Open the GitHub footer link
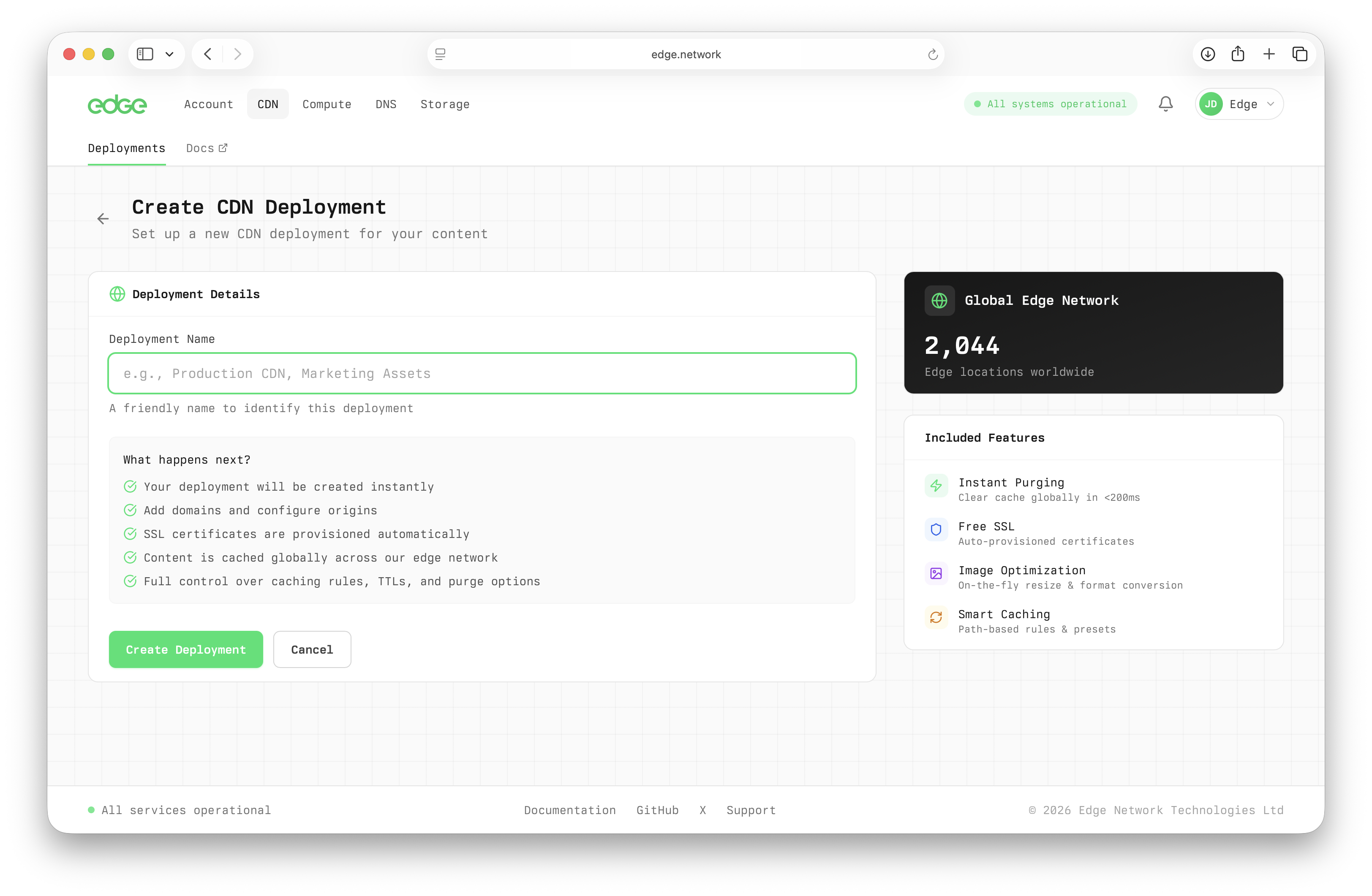 [x=657, y=810]
